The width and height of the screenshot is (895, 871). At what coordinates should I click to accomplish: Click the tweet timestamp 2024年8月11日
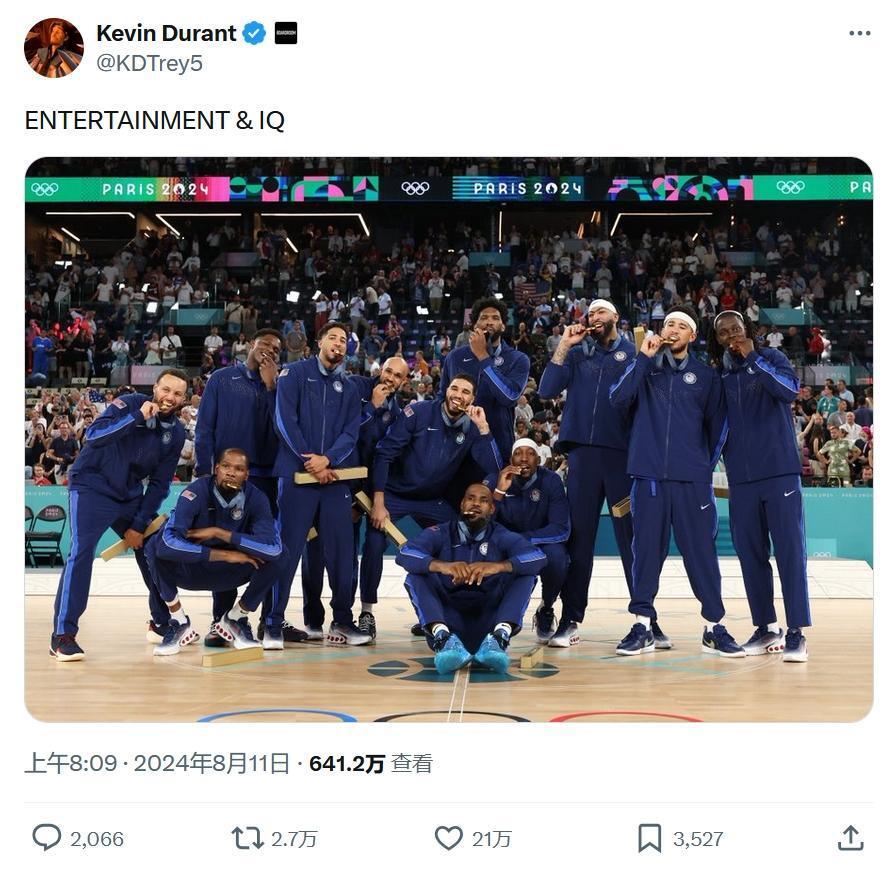211,763
